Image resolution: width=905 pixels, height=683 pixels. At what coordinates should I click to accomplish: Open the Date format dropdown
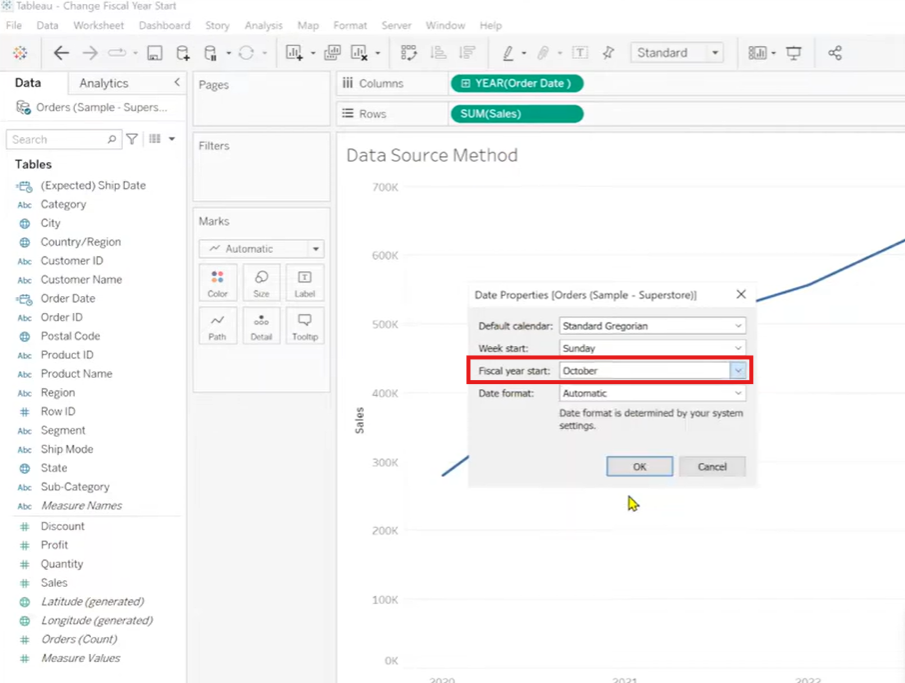point(652,393)
